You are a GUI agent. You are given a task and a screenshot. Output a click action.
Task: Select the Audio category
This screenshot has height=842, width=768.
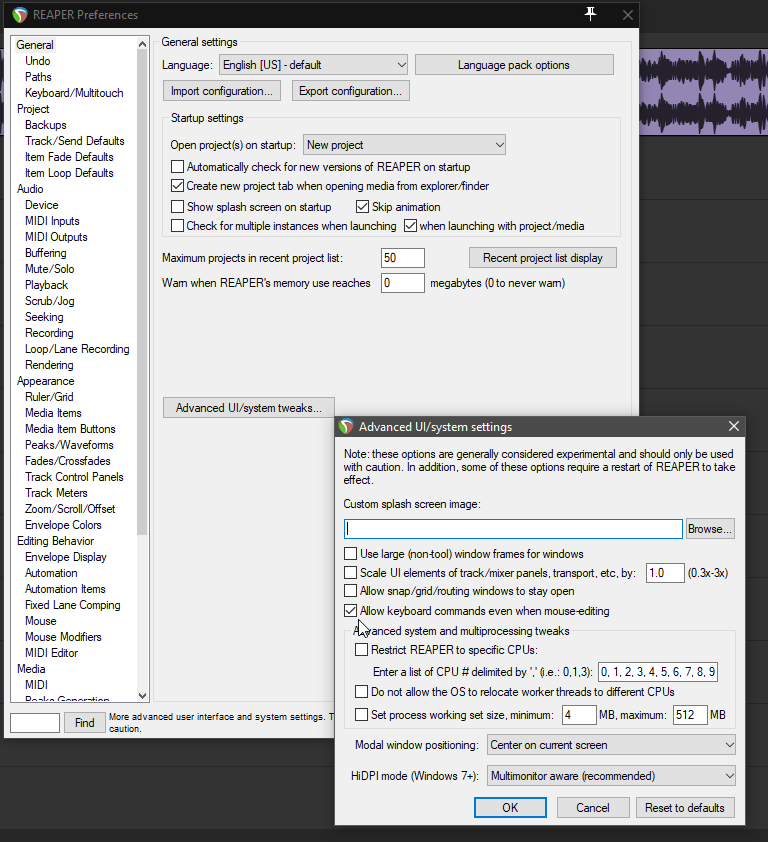point(30,189)
